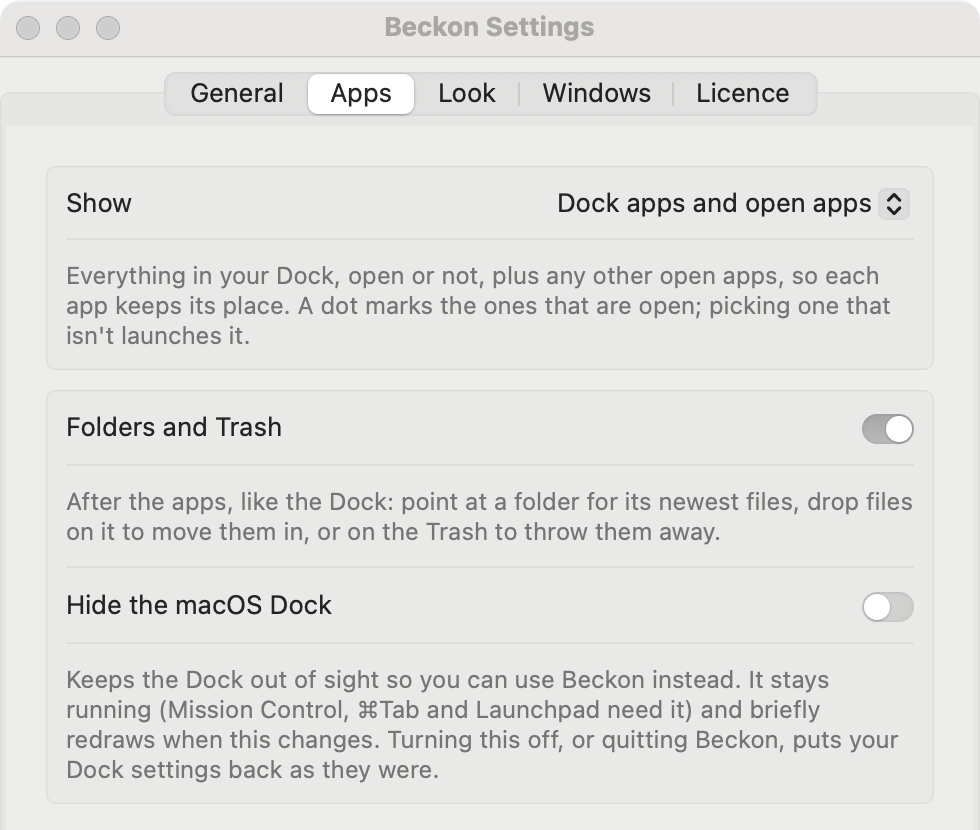Go to the Windows tab
Viewport: 980px width, 830px height.
coord(596,94)
